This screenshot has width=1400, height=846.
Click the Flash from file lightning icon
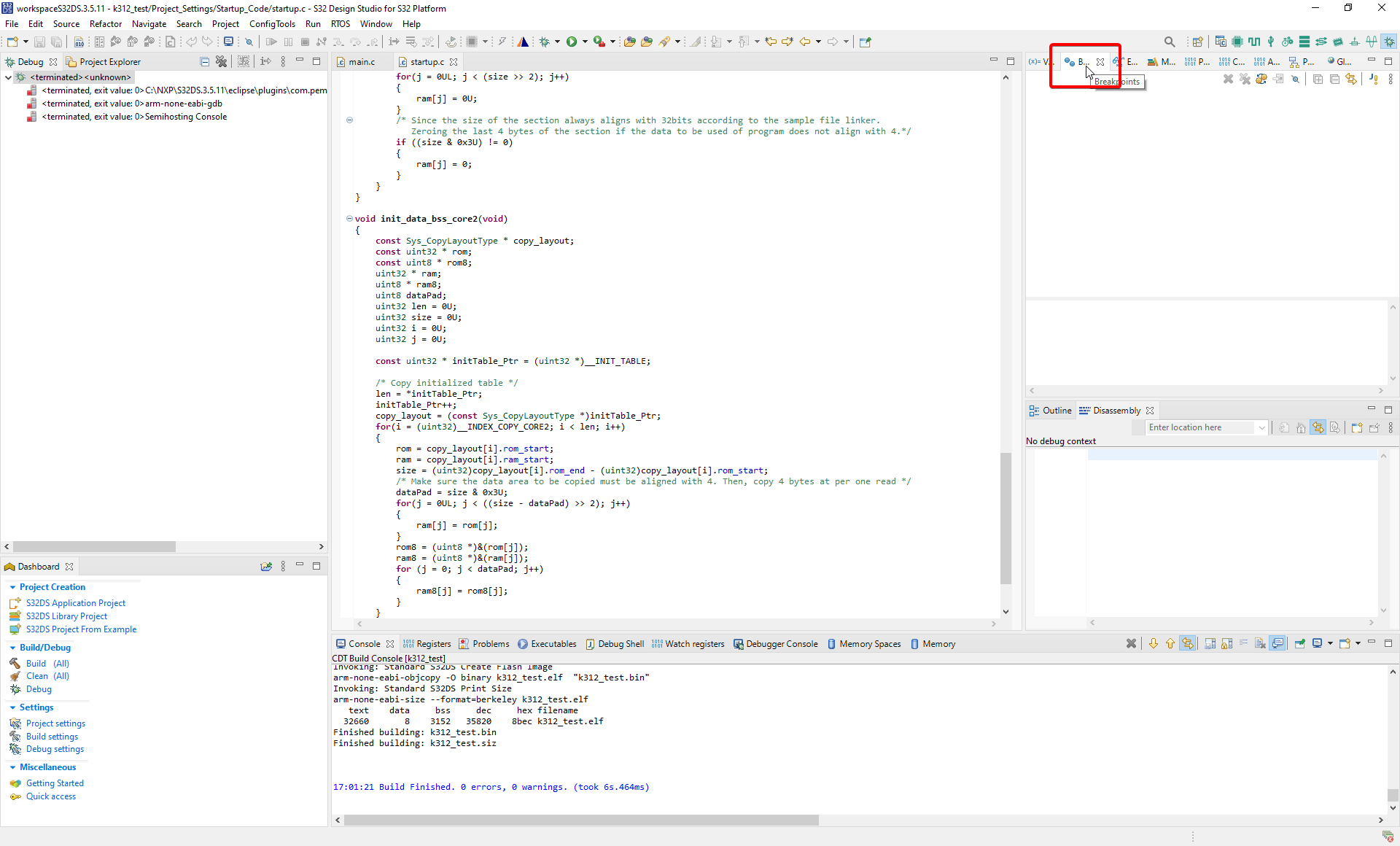point(502,42)
